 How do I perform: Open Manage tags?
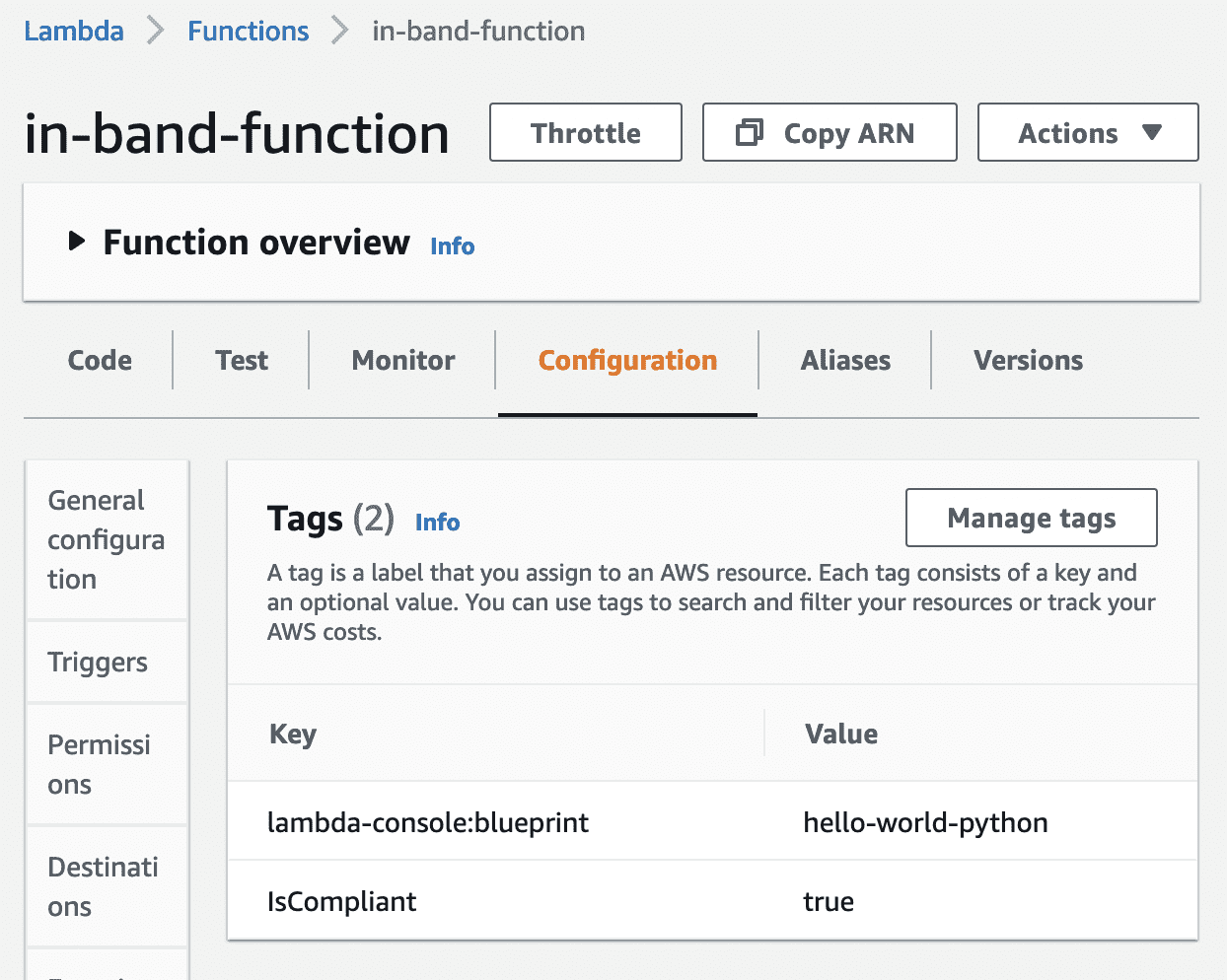1032,518
